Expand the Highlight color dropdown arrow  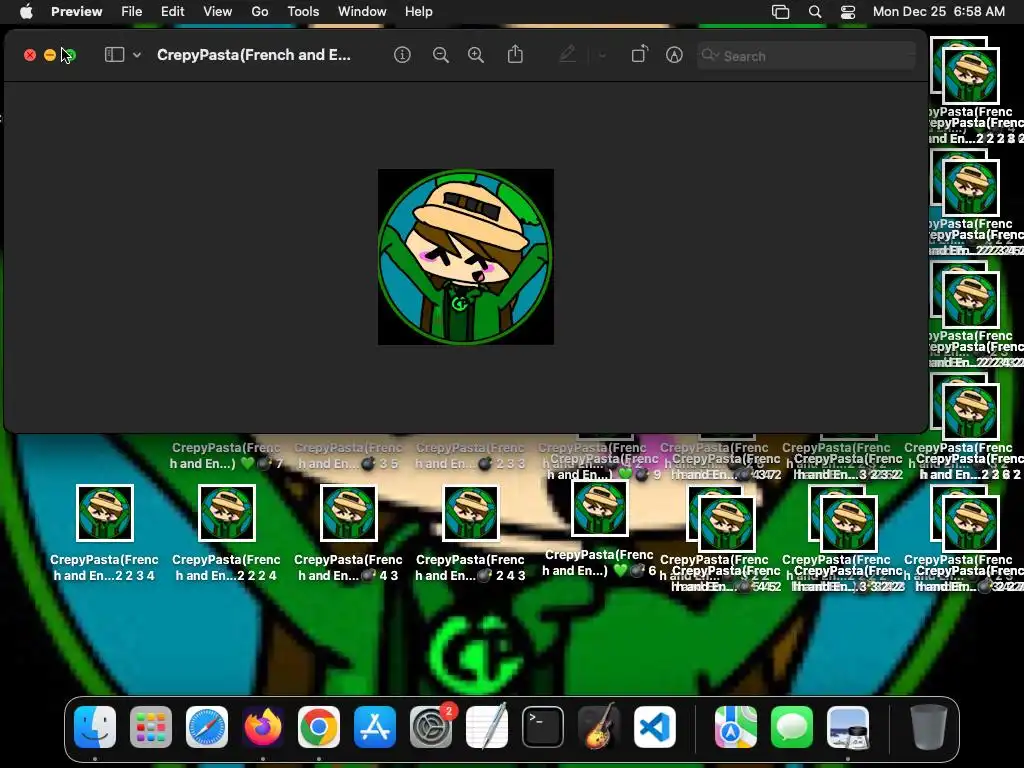602,56
